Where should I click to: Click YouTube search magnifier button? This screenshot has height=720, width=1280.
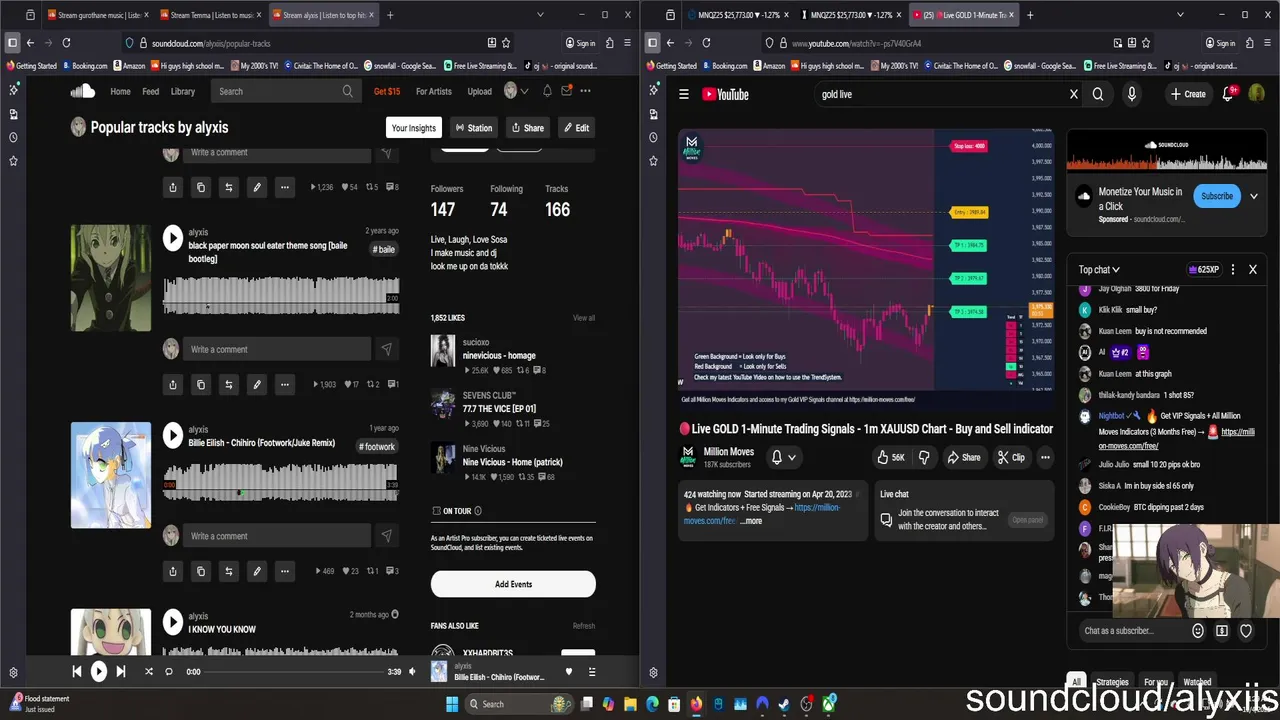click(x=1098, y=94)
